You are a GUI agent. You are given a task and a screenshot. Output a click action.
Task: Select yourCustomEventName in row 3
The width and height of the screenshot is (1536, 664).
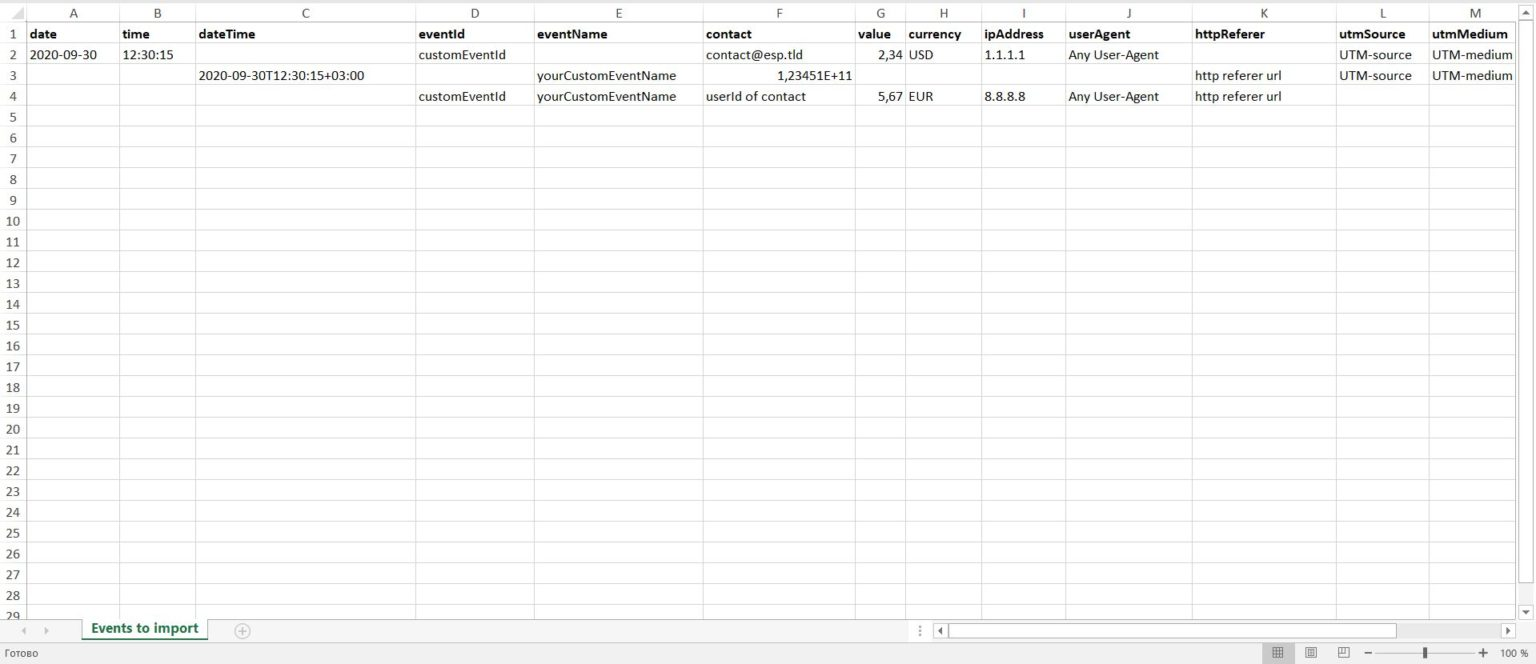618,75
